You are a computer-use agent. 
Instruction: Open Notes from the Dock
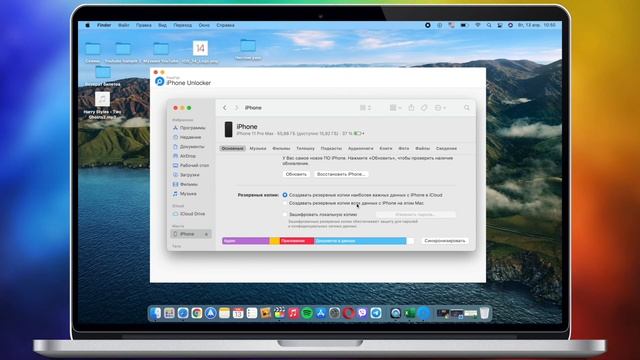click(224, 313)
